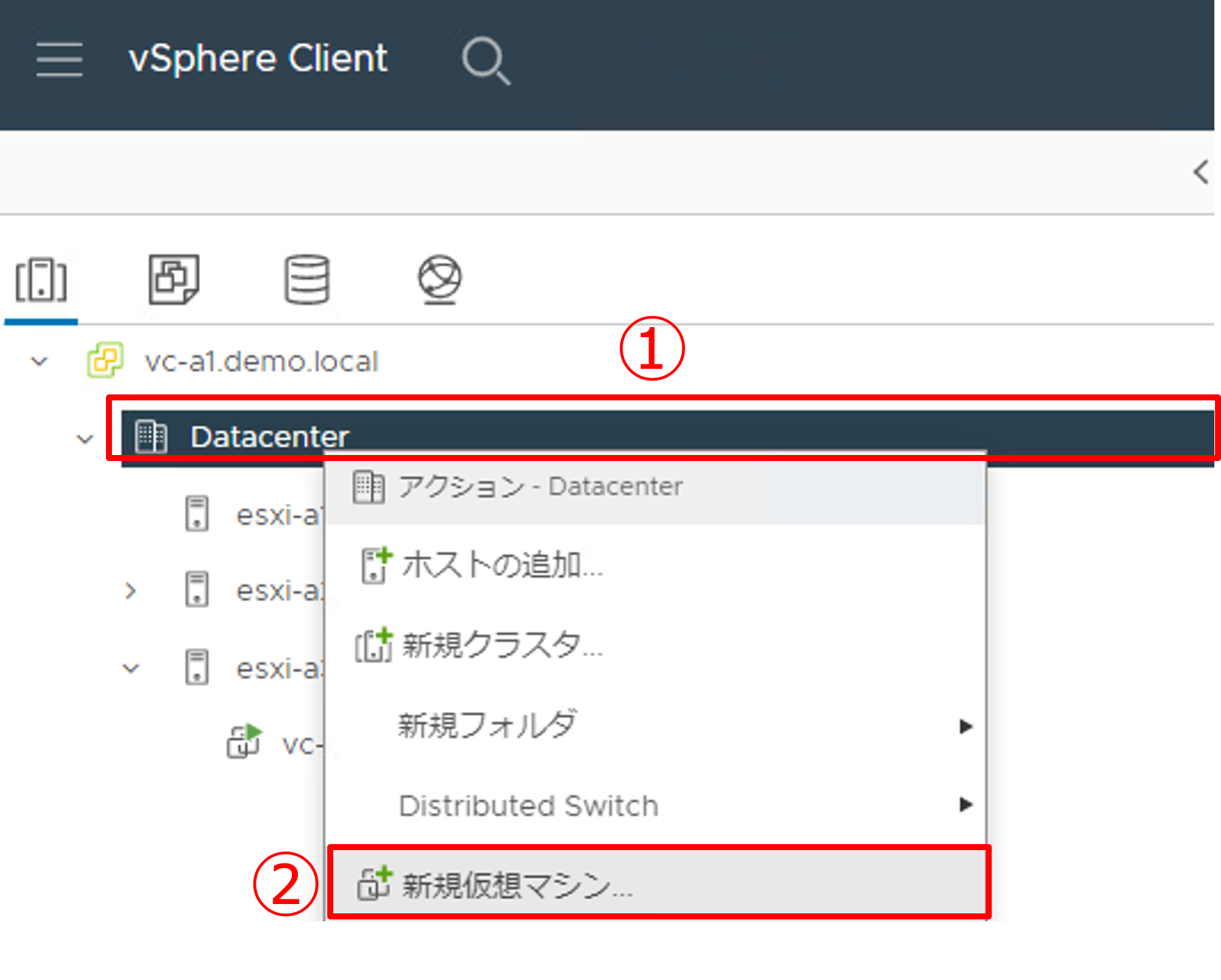Collapse the navigator pane with the arrow

[1201, 172]
